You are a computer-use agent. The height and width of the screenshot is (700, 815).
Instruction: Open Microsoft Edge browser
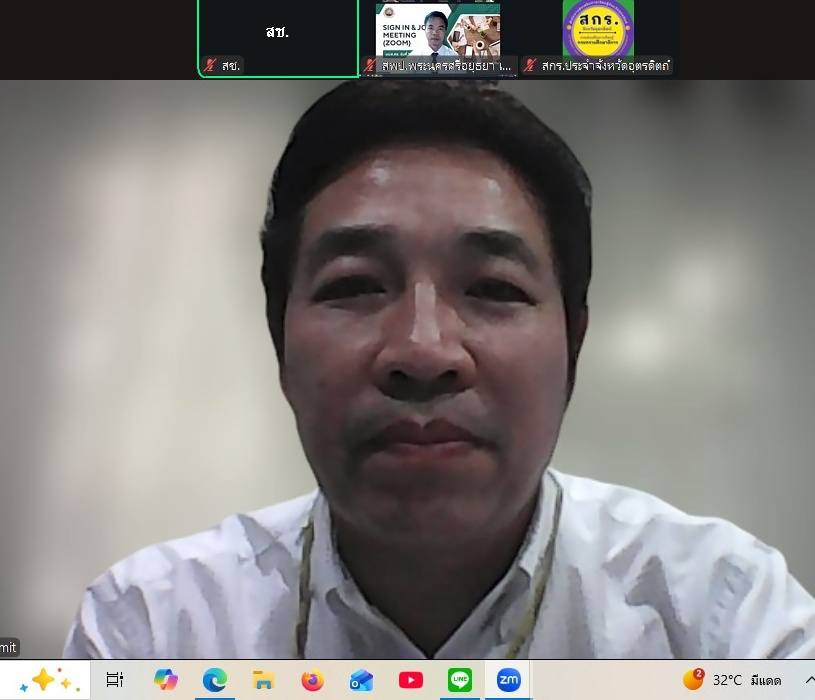point(214,680)
